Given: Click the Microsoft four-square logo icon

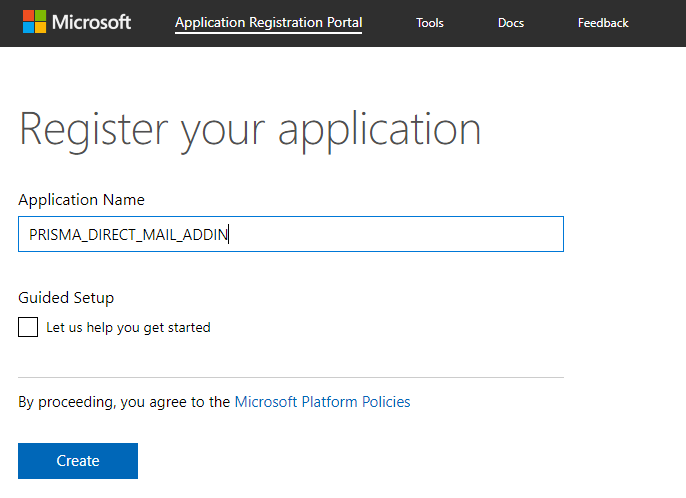Looking at the screenshot, I should pos(33,22).
